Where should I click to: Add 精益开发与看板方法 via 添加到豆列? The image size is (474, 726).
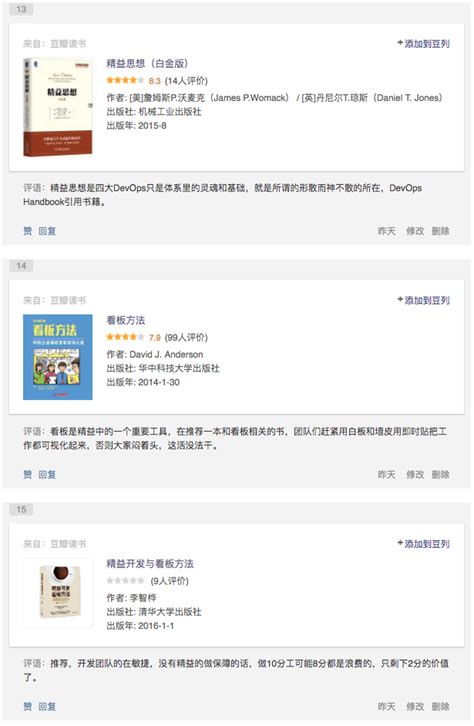[424, 544]
